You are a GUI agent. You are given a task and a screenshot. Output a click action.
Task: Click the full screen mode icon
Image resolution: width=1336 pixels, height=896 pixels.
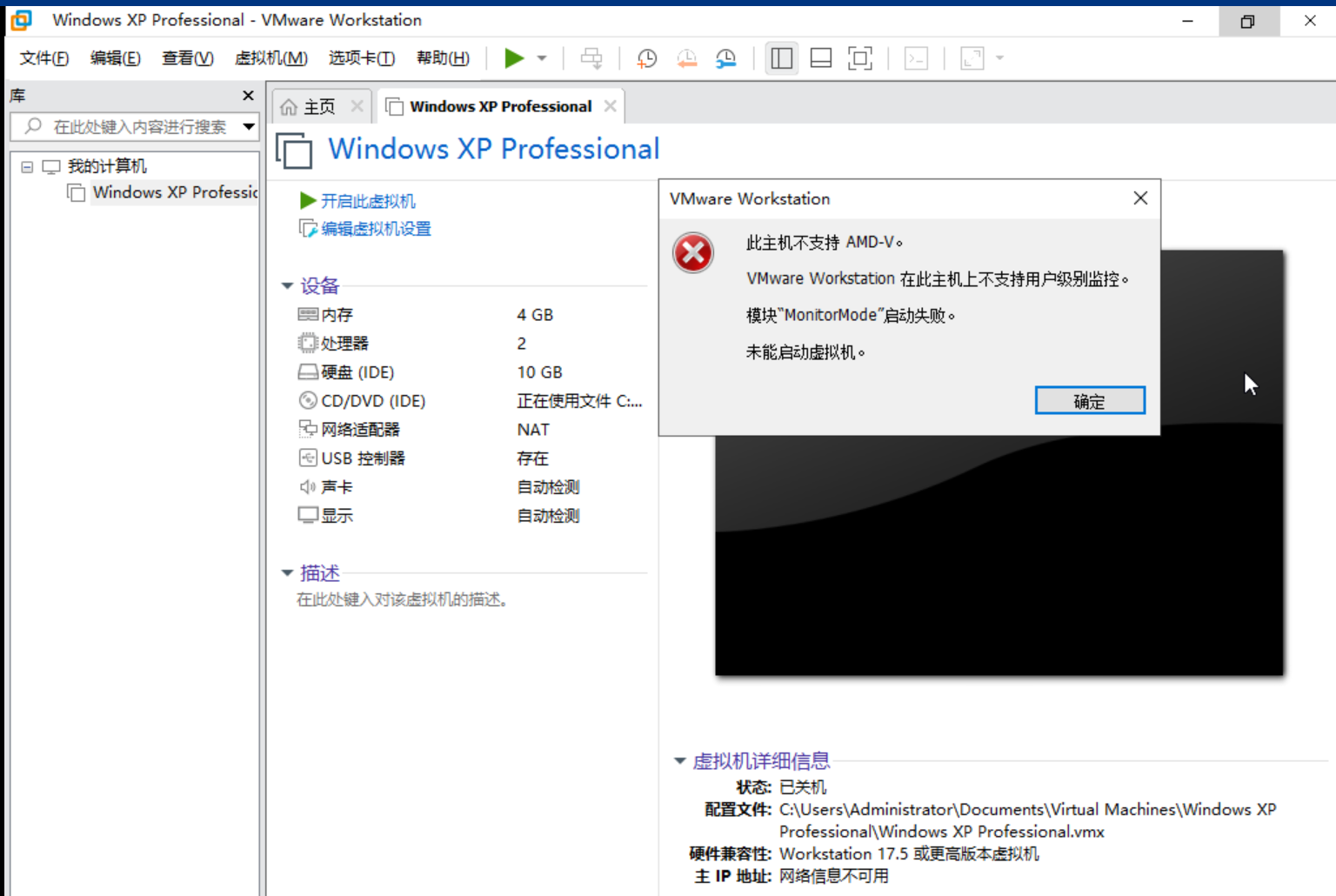pyautogui.click(x=860, y=58)
